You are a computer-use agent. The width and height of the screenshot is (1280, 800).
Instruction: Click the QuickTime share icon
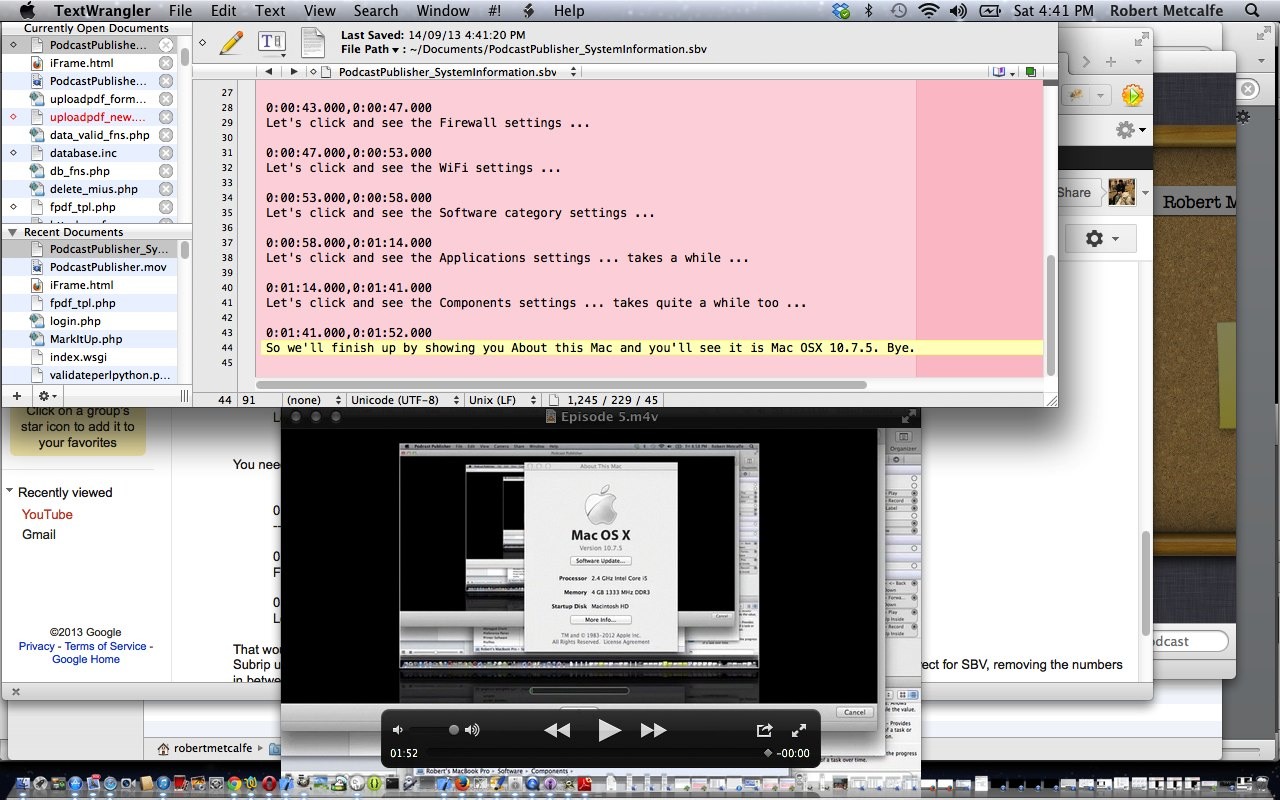(x=765, y=730)
